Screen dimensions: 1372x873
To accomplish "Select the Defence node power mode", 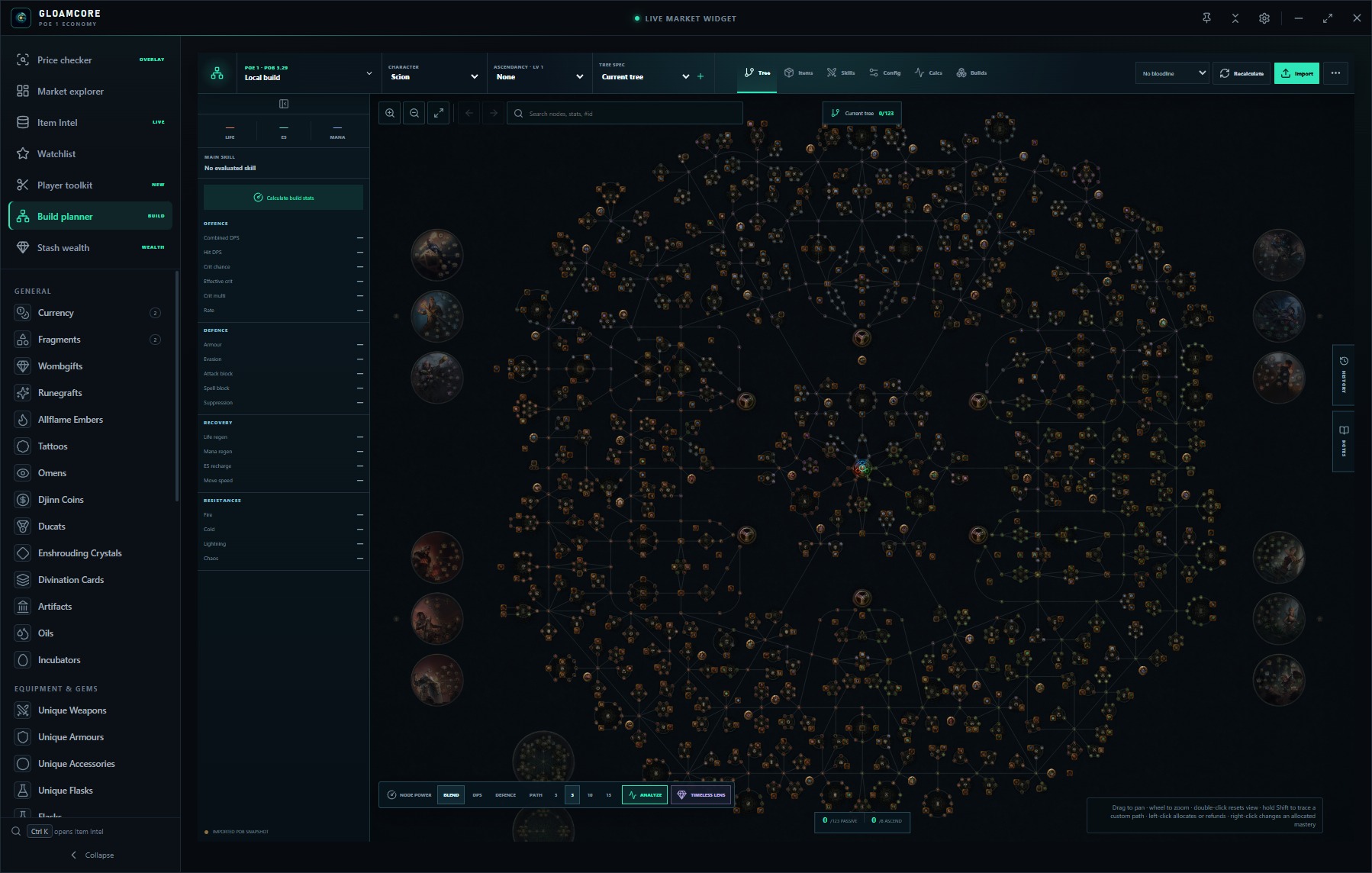I will [x=505, y=795].
